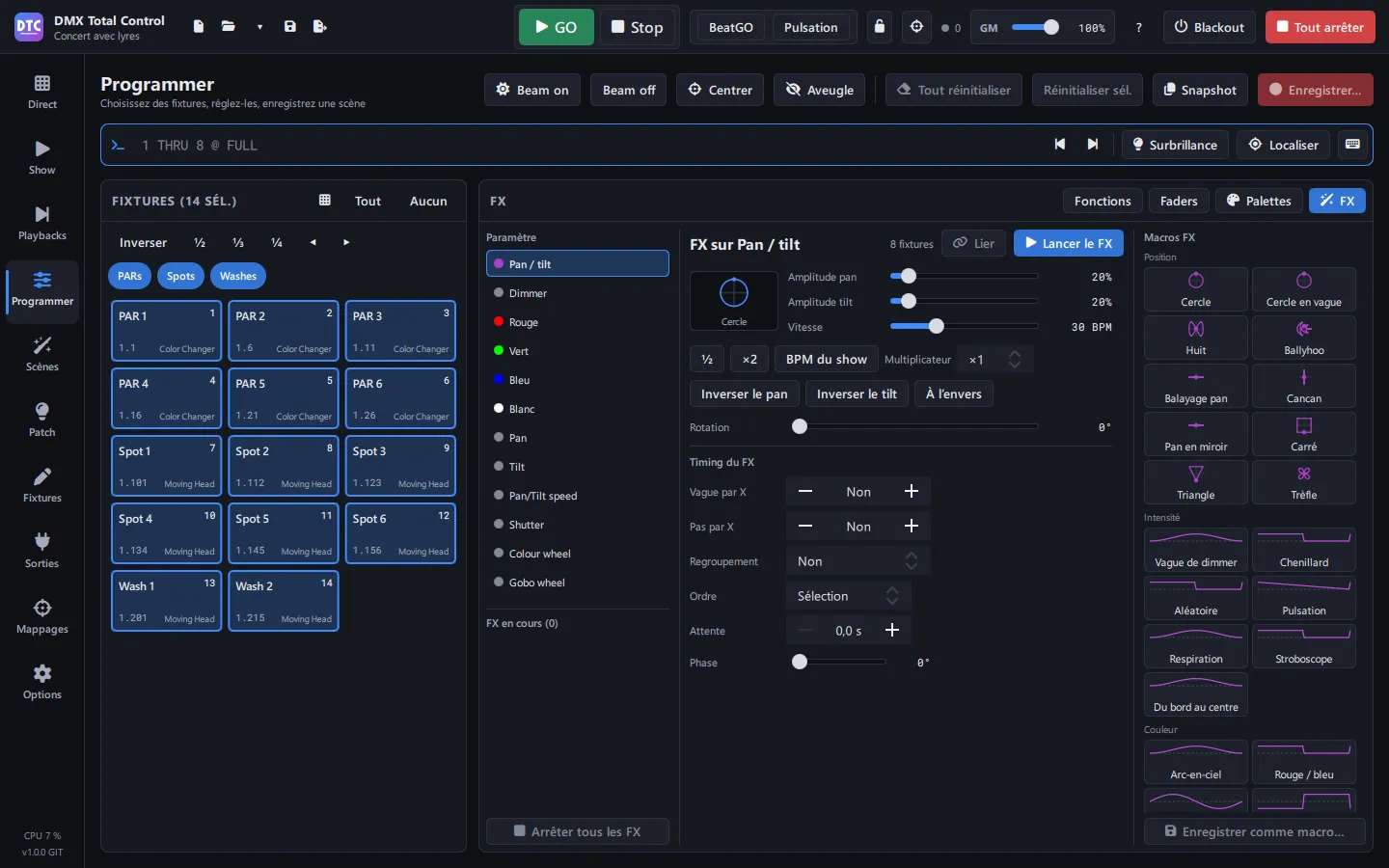Screen dimensions: 1389x868
Task: Adjust the Vitesse slider
Action: 964,327
